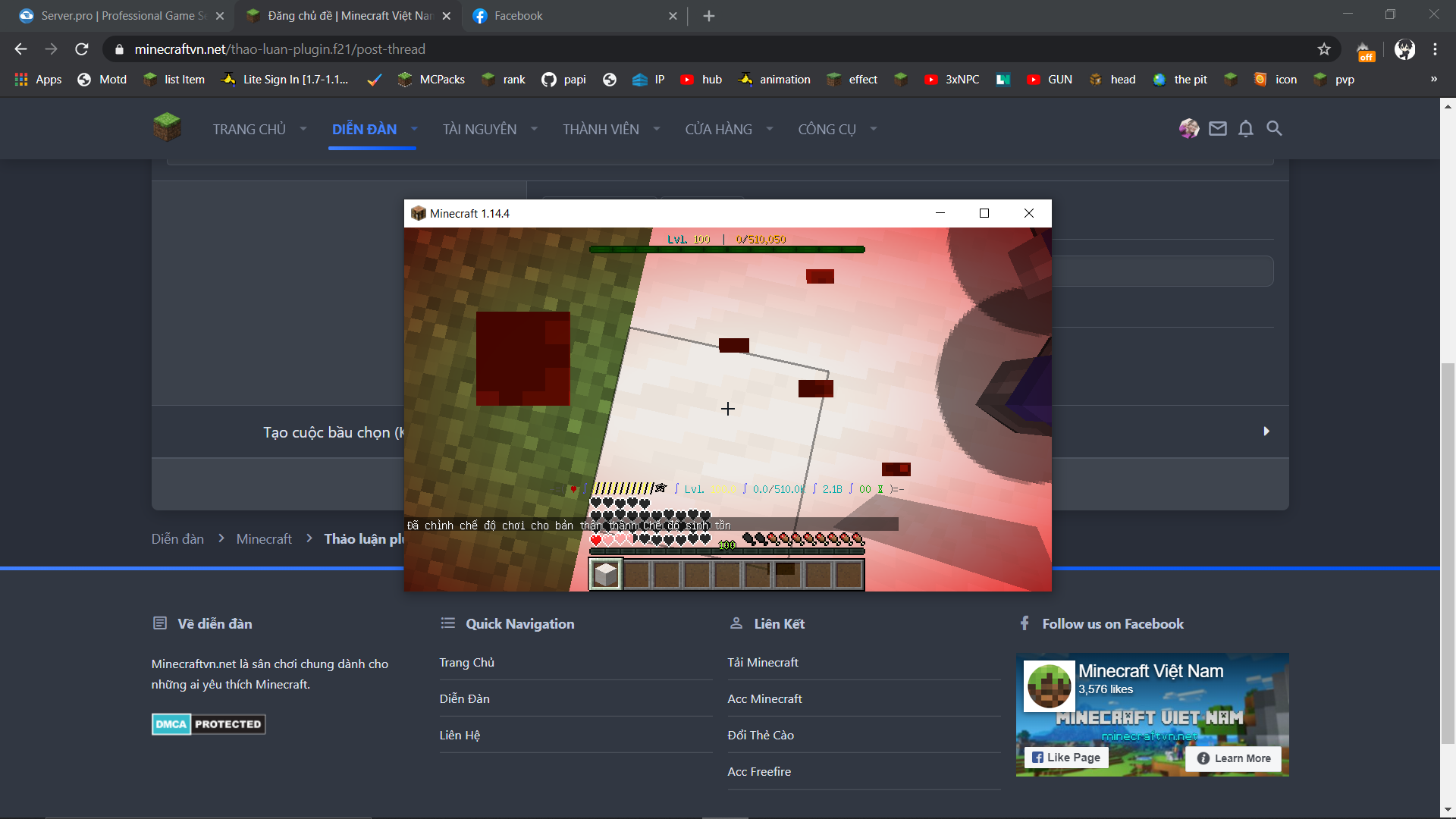The image size is (1456, 819).
Task: Open the papi GitHub bookmark
Action: (563, 80)
